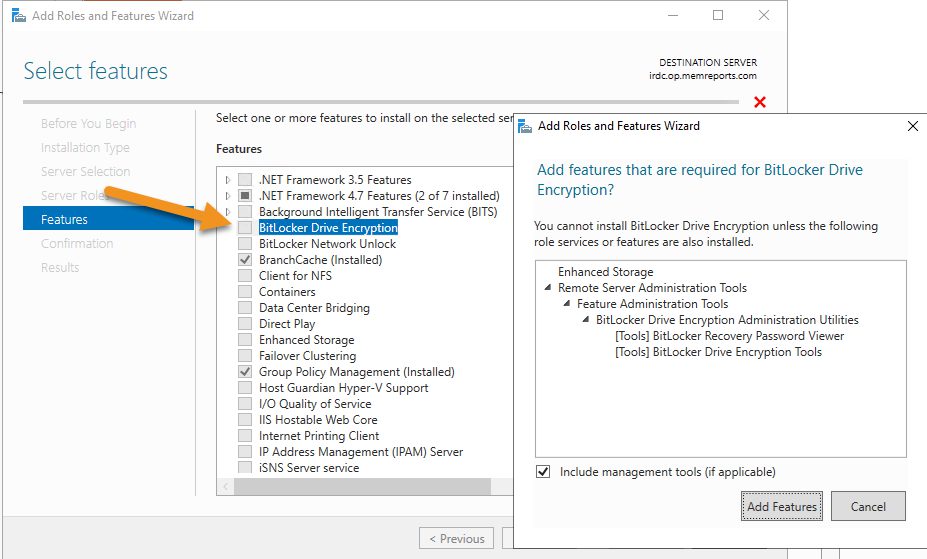
Task: Maximize the main wizard window
Action: point(718,15)
